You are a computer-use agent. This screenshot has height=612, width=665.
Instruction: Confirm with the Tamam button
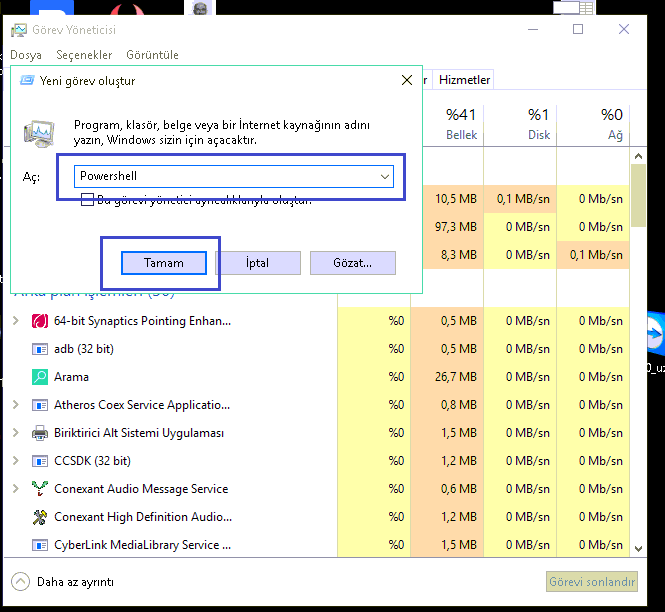pyautogui.click(x=164, y=263)
